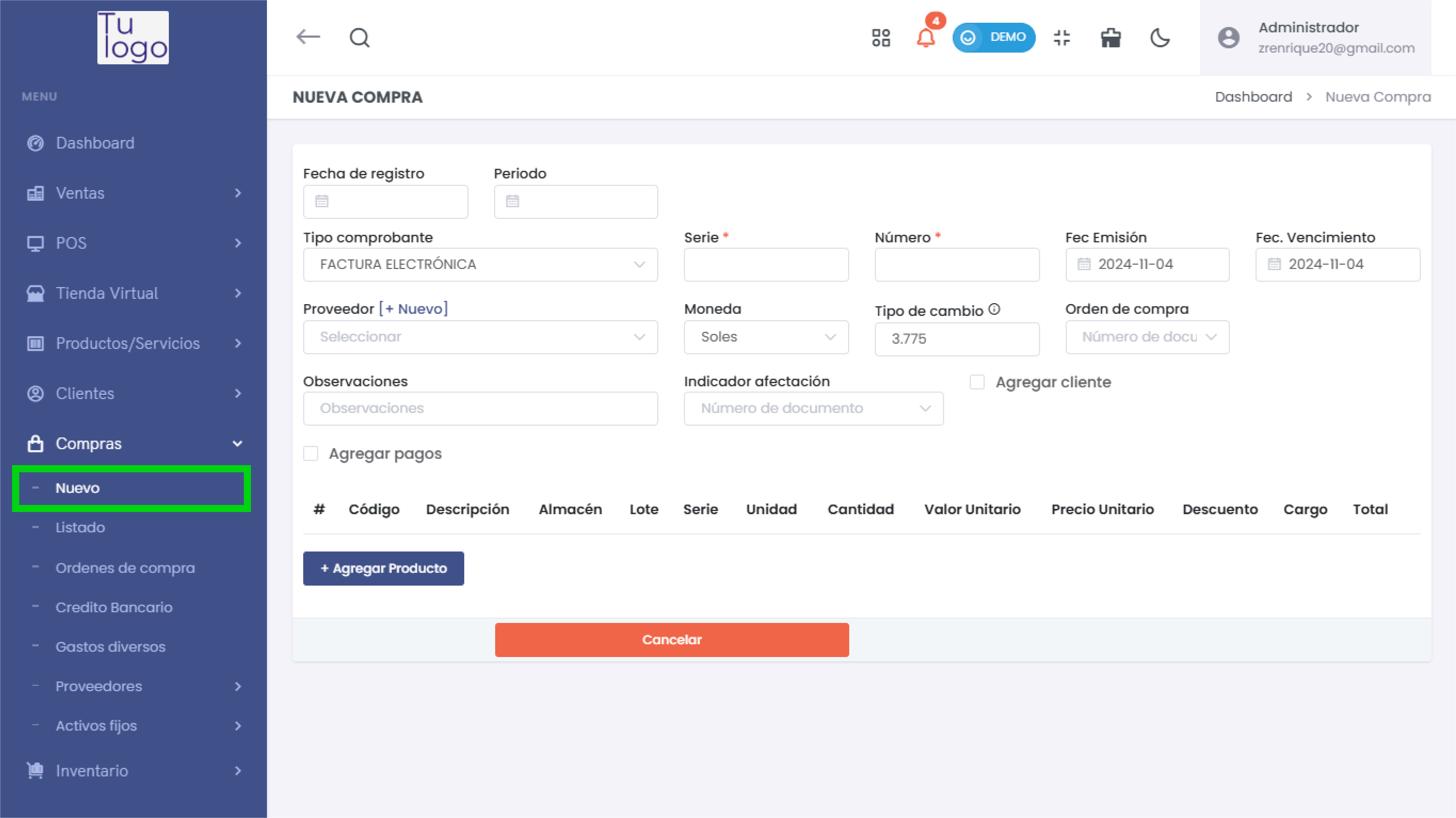Open the Moneda Soles dropdown

point(765,337)
